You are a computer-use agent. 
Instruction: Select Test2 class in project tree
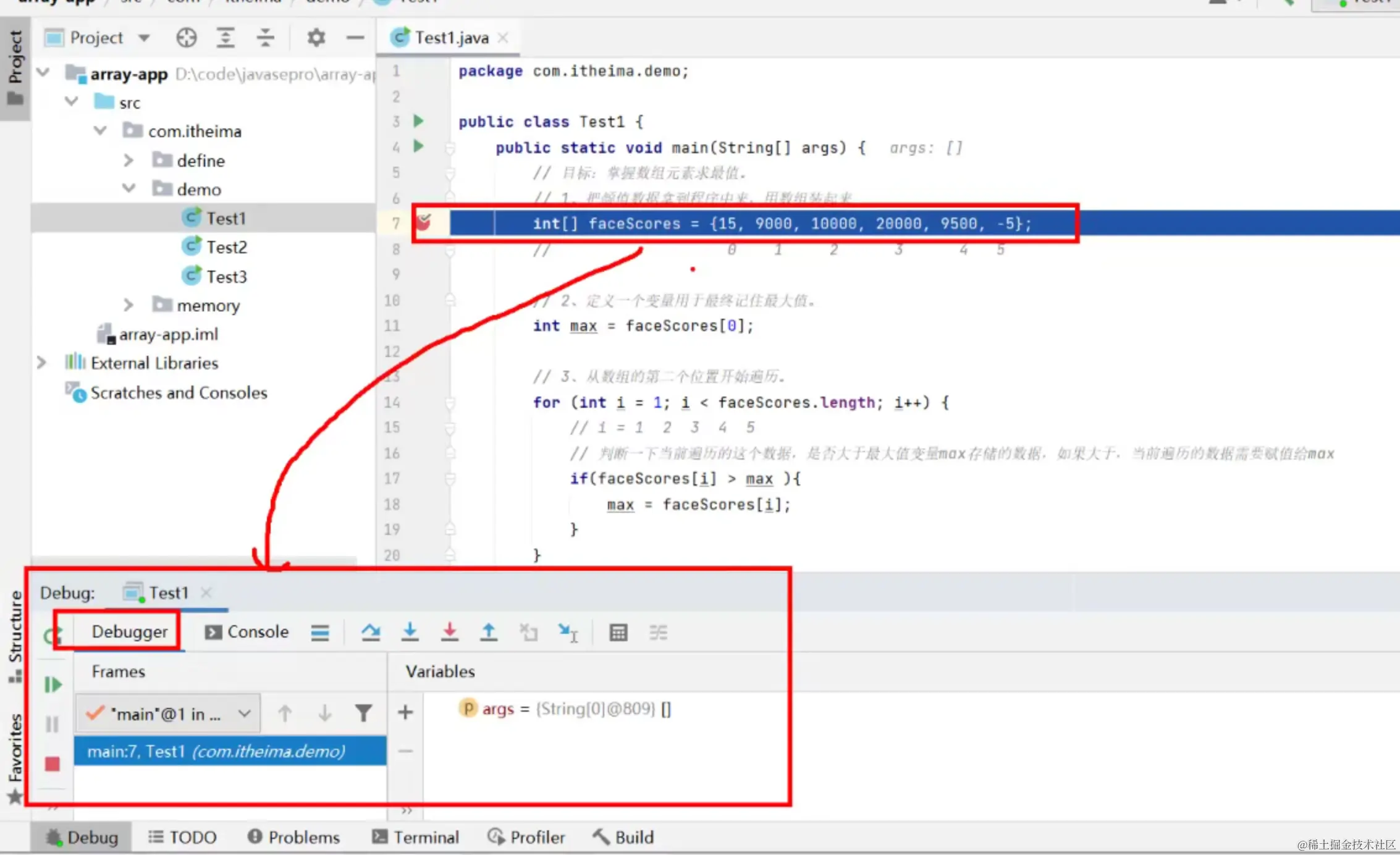pyautogui.click(x=226, y=247)
